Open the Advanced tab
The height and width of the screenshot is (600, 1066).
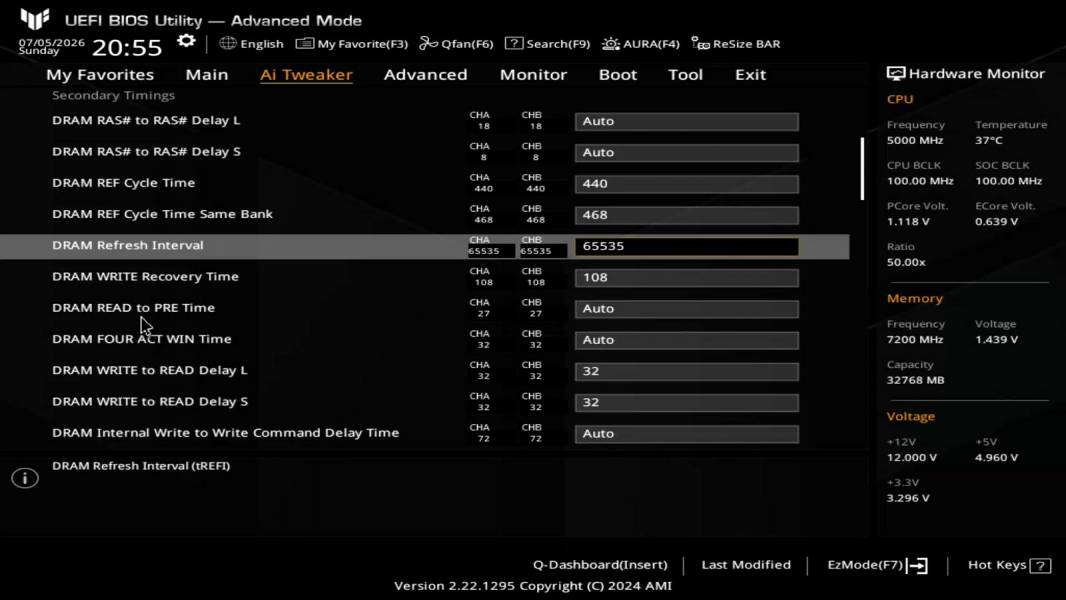426,75
